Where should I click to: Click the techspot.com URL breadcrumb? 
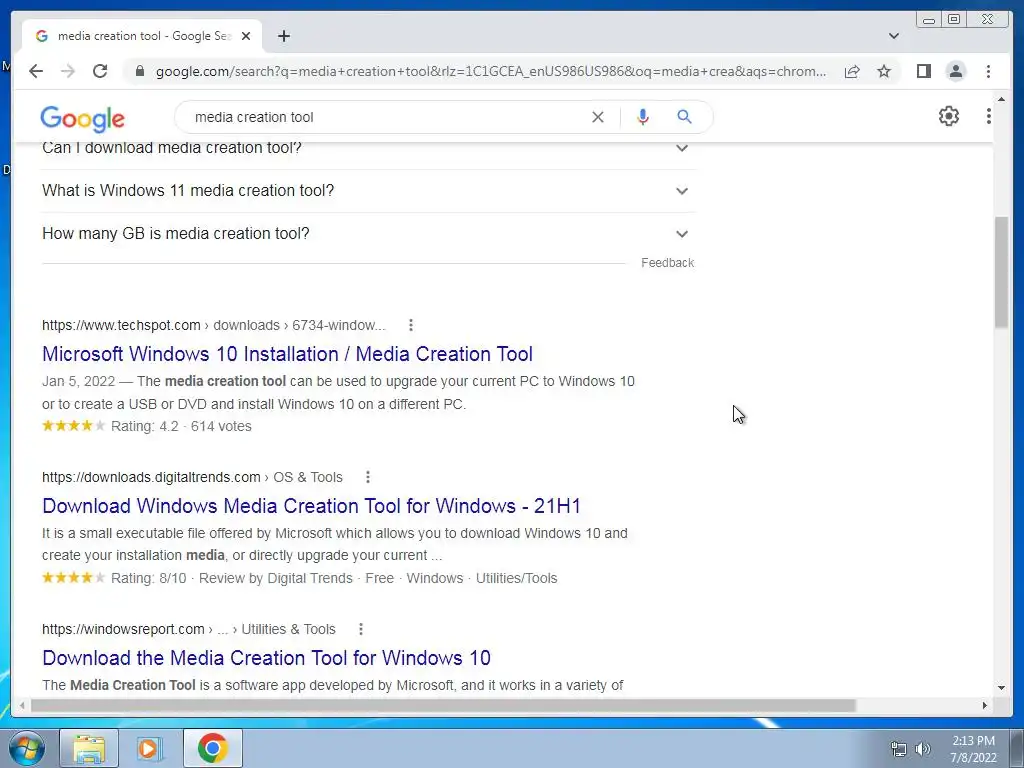coord(214,325)
